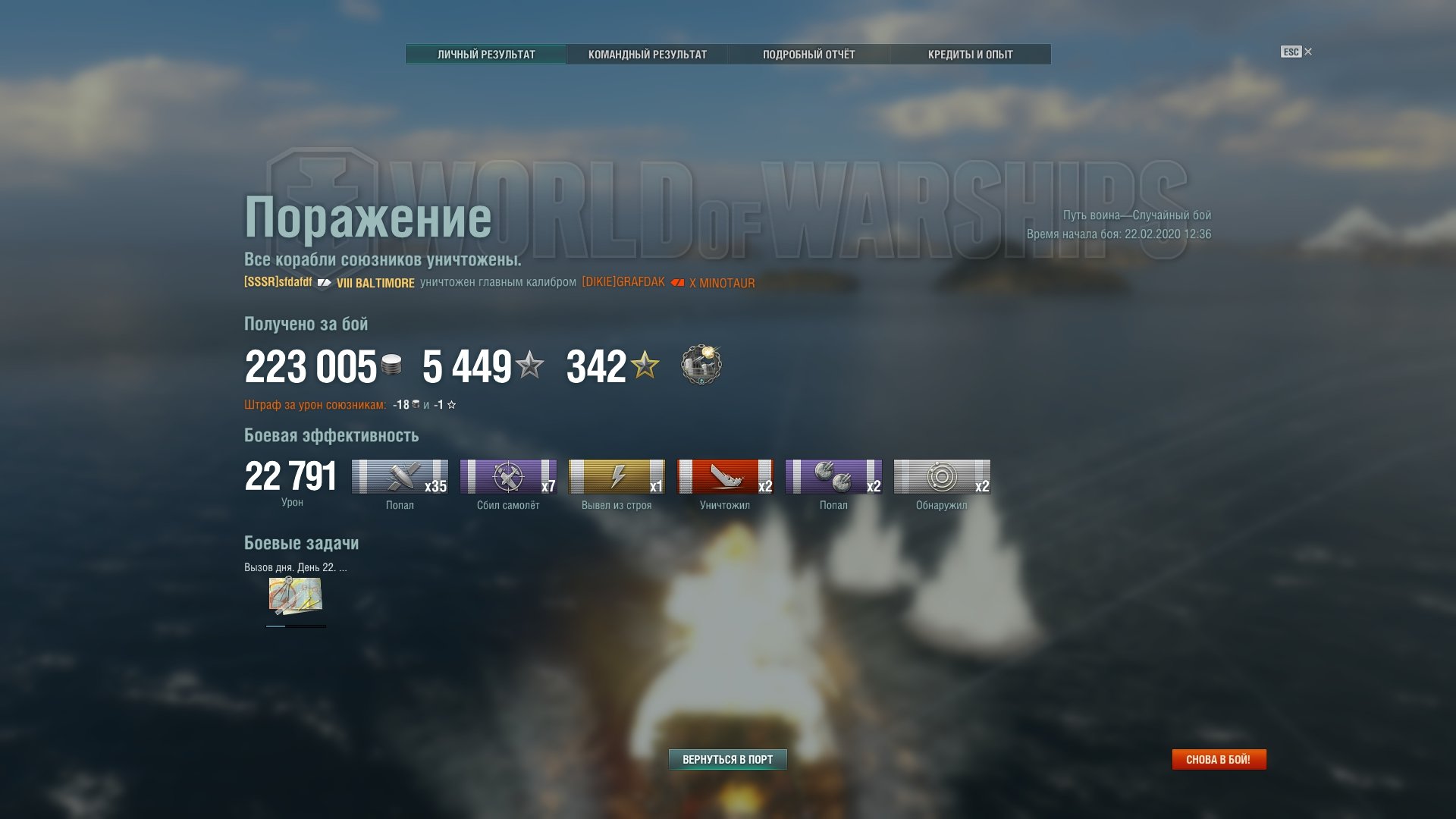This screenshot has width=1456, height=819.
Task: Select the red destroyed ships ribbon x2
Action: tap(725, 477)
